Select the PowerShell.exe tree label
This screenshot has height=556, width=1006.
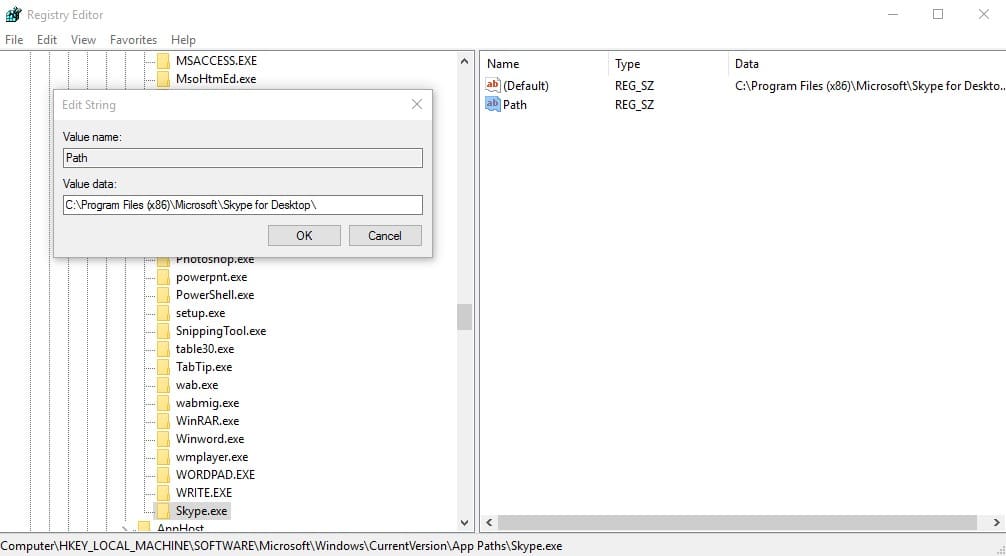(x=215, y=295)
